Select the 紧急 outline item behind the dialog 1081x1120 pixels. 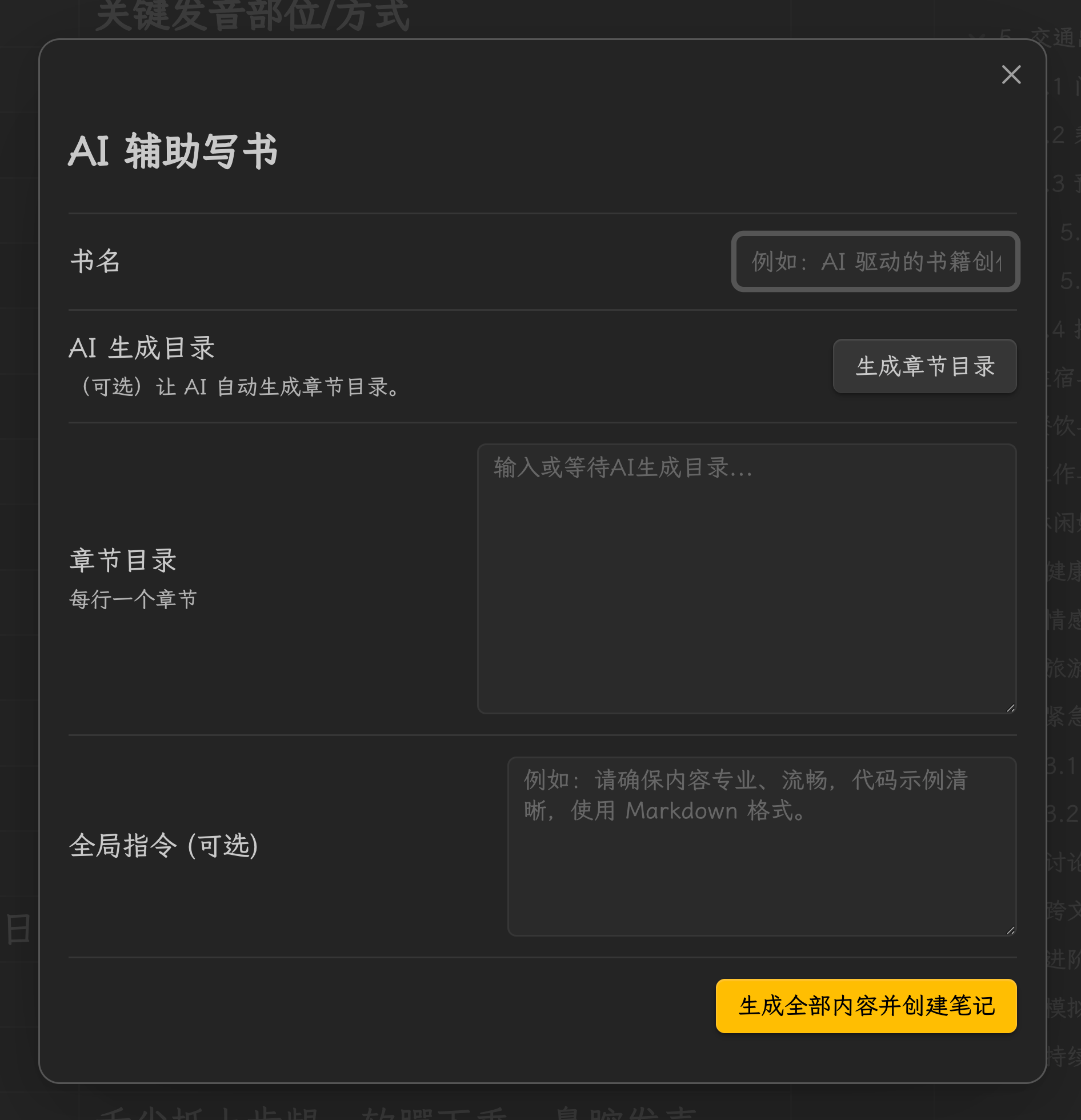tap(1063, 717)
